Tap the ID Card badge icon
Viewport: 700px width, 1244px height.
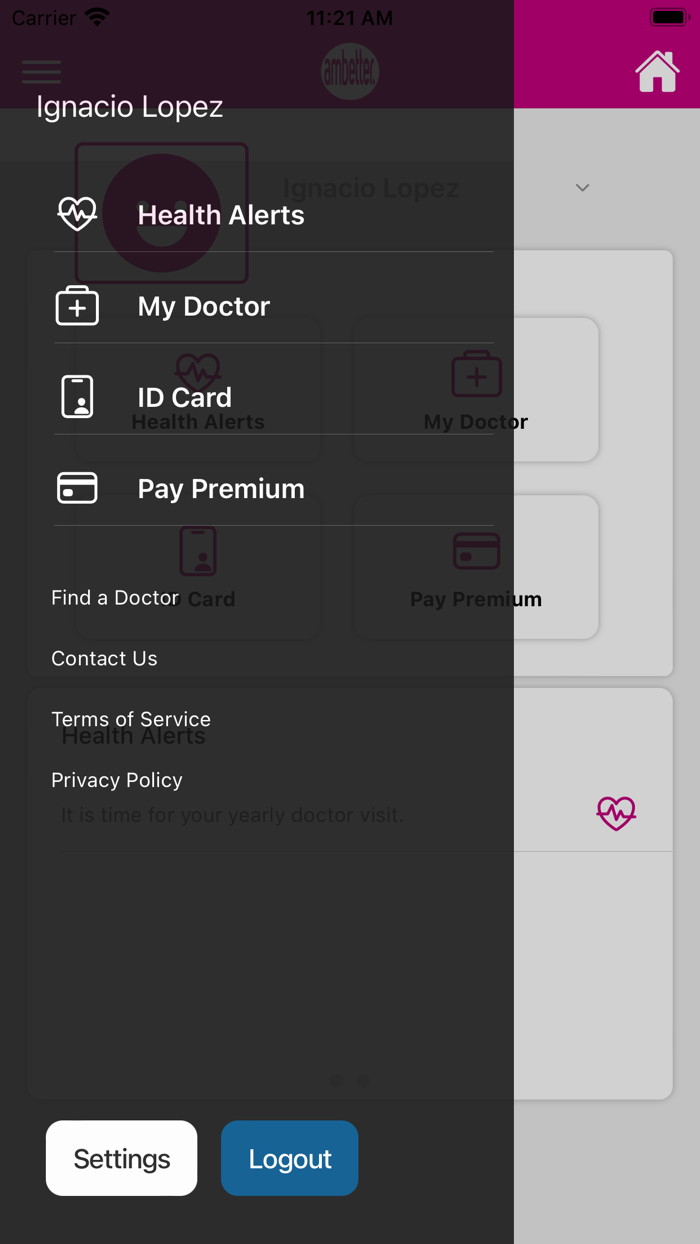[x=77, y=396]
